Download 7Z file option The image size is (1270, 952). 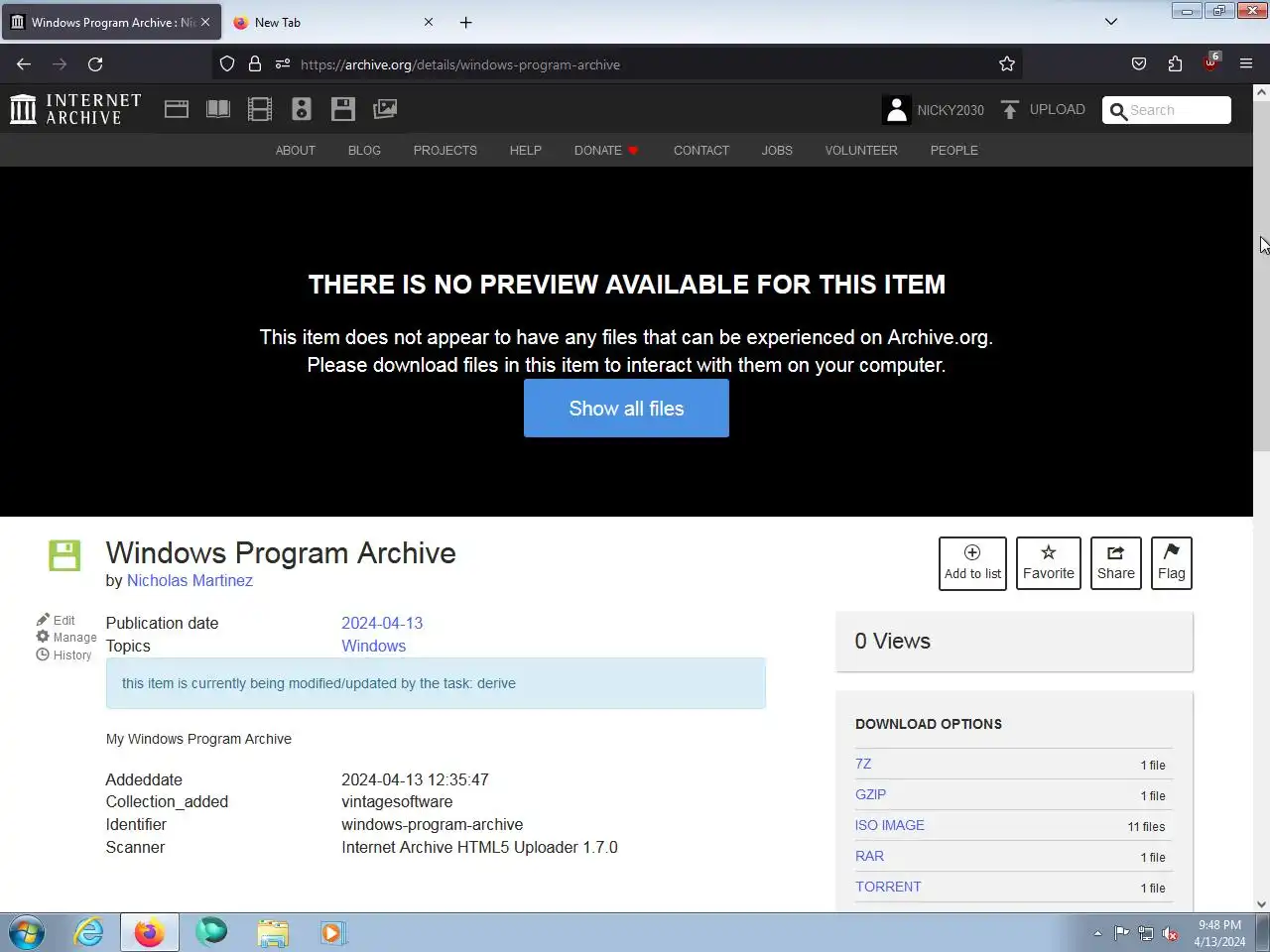[863, 764]
